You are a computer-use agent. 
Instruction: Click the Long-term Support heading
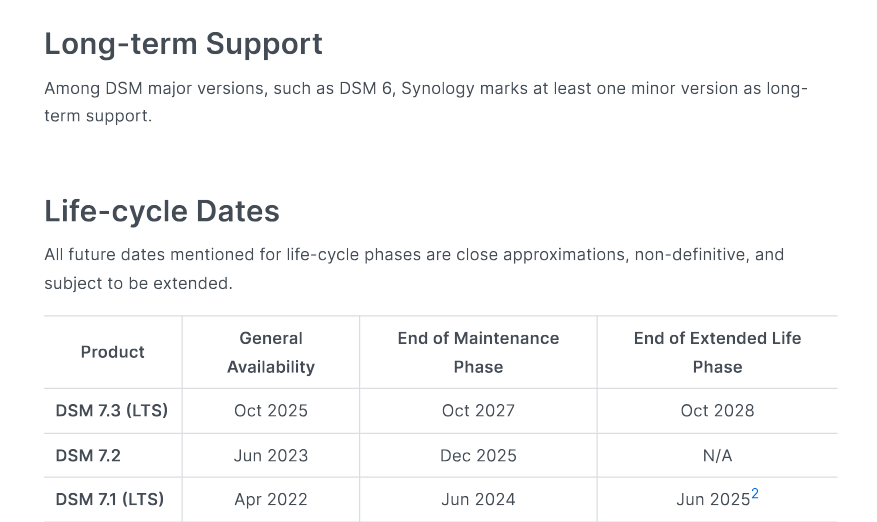pyautogui.click(x=183, y=44)
